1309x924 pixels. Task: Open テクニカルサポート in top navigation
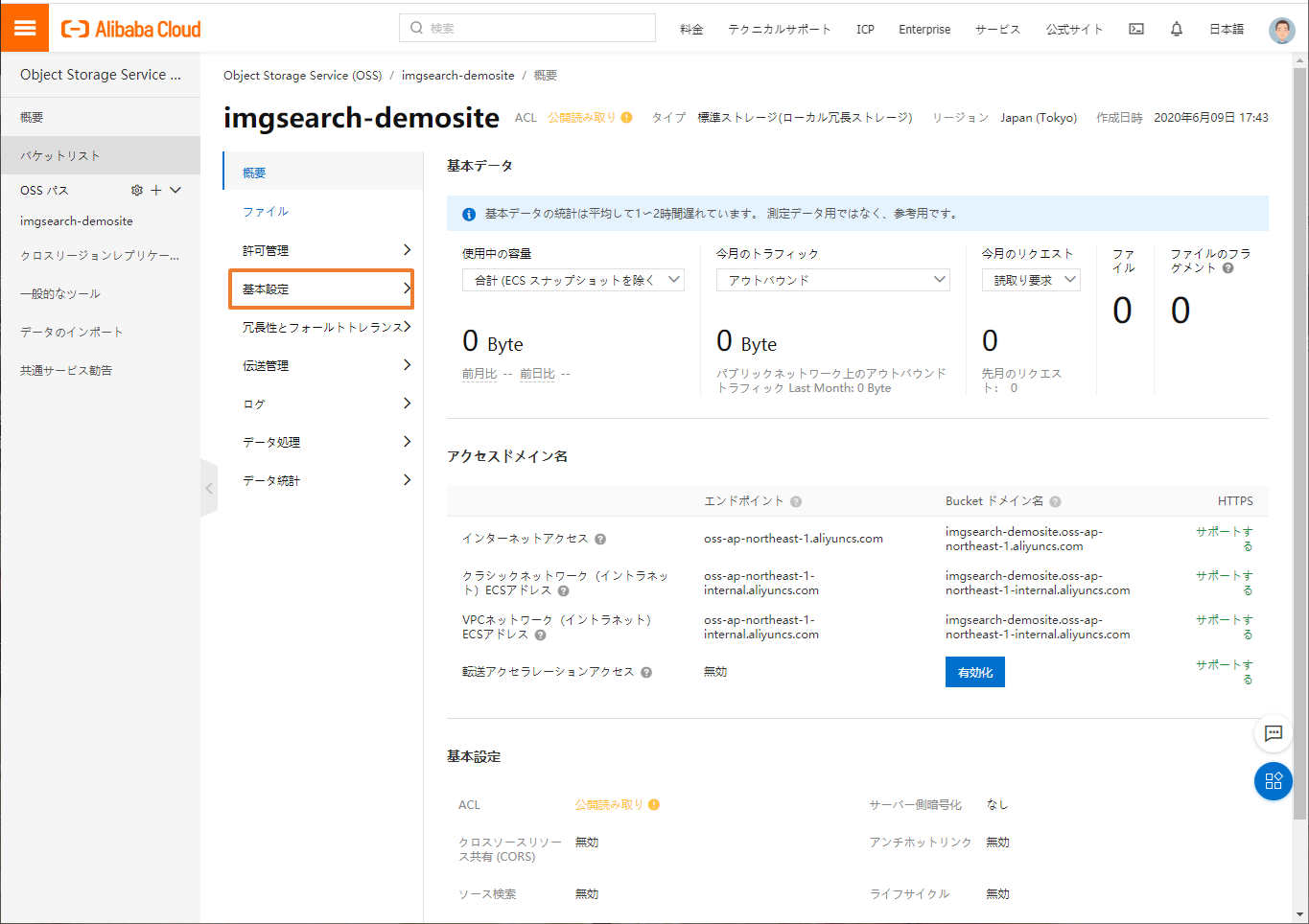tap(780, 29)
